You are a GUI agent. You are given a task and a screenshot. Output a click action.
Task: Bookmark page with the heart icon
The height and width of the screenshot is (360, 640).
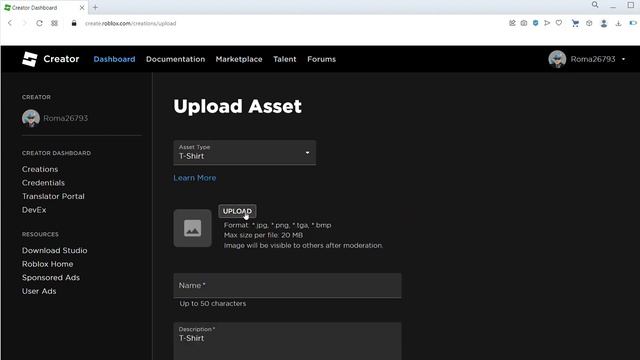559,23
